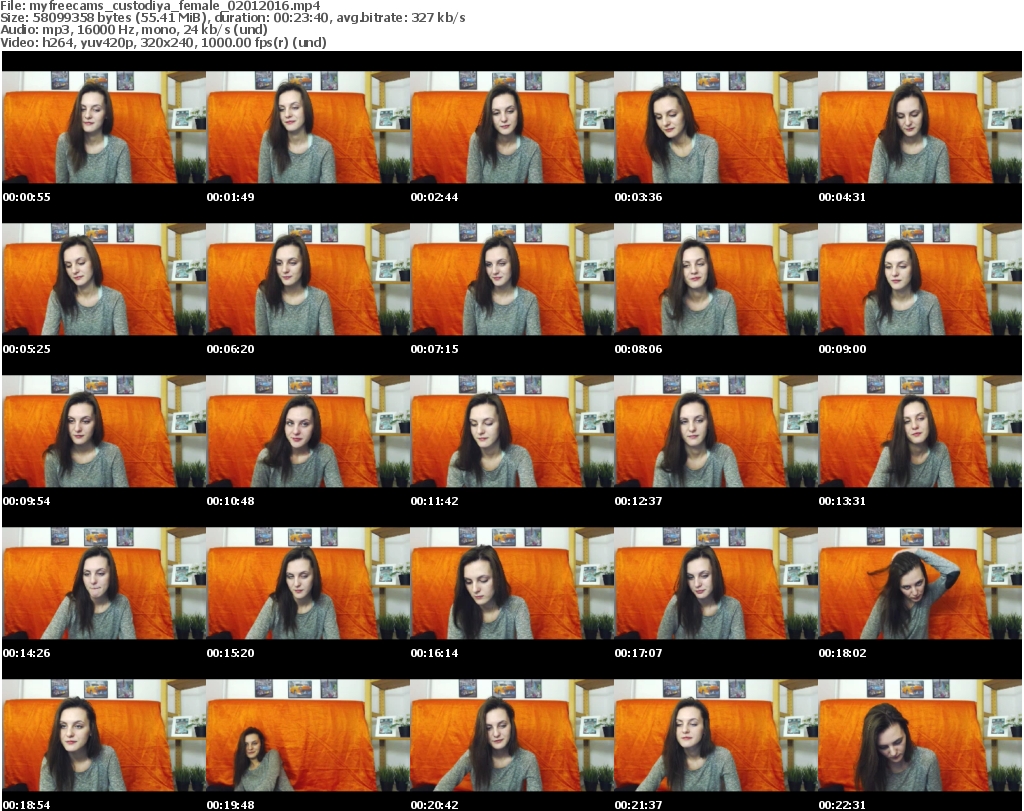Pick the frame captured at 00:10:48

click(x=308, y=432)
